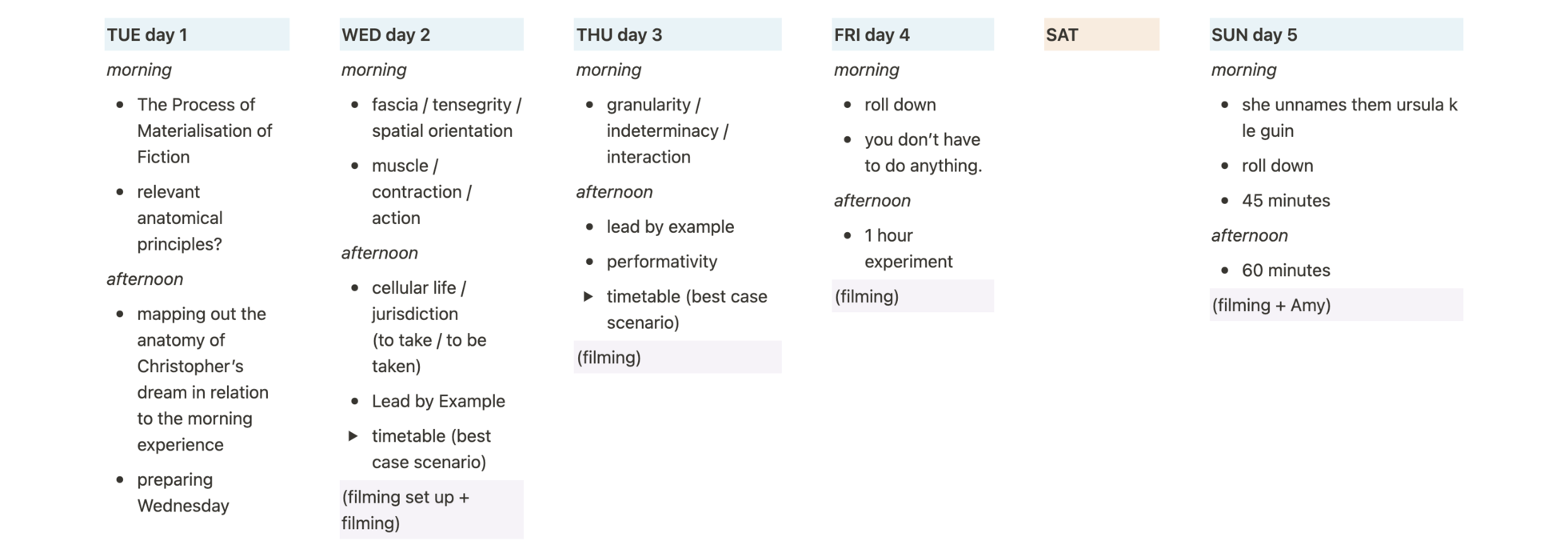Screen dimensions: 1568x557
Task: Select the "(filming + Amy)" callout block
Action: (x=1335, y=305)
